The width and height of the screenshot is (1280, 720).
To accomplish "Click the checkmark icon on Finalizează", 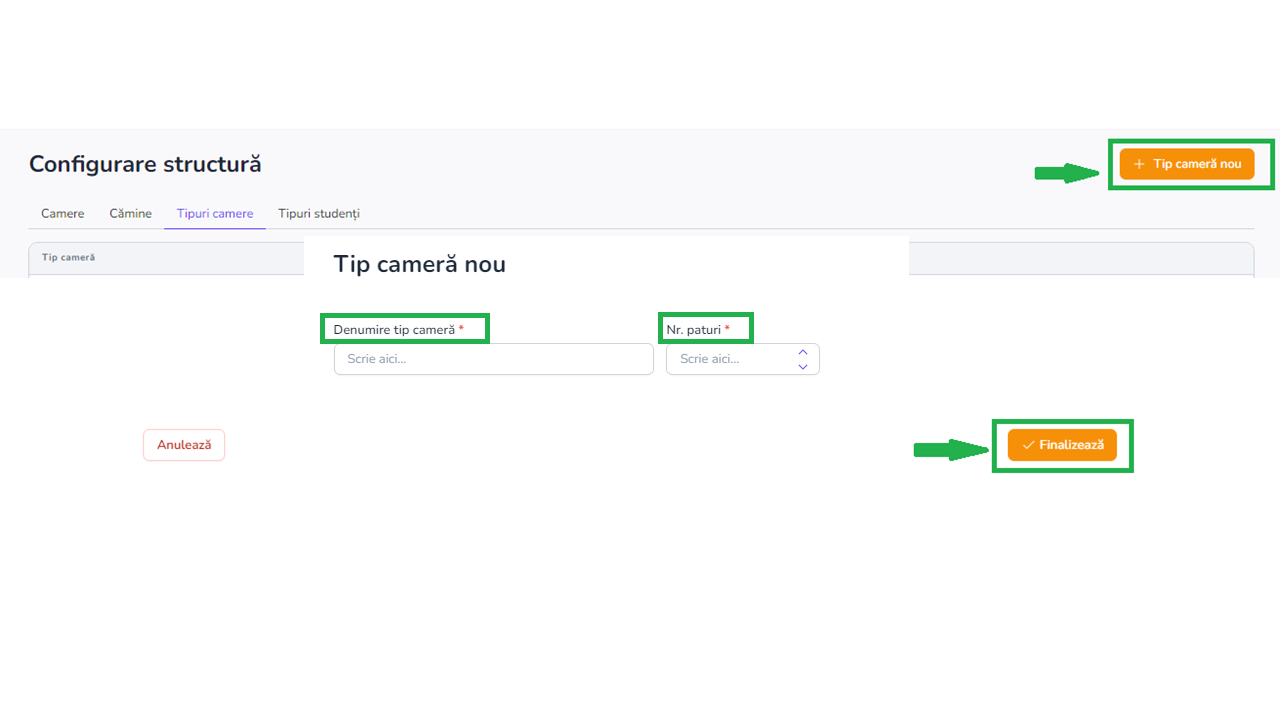I will [x=1028, y=445].
